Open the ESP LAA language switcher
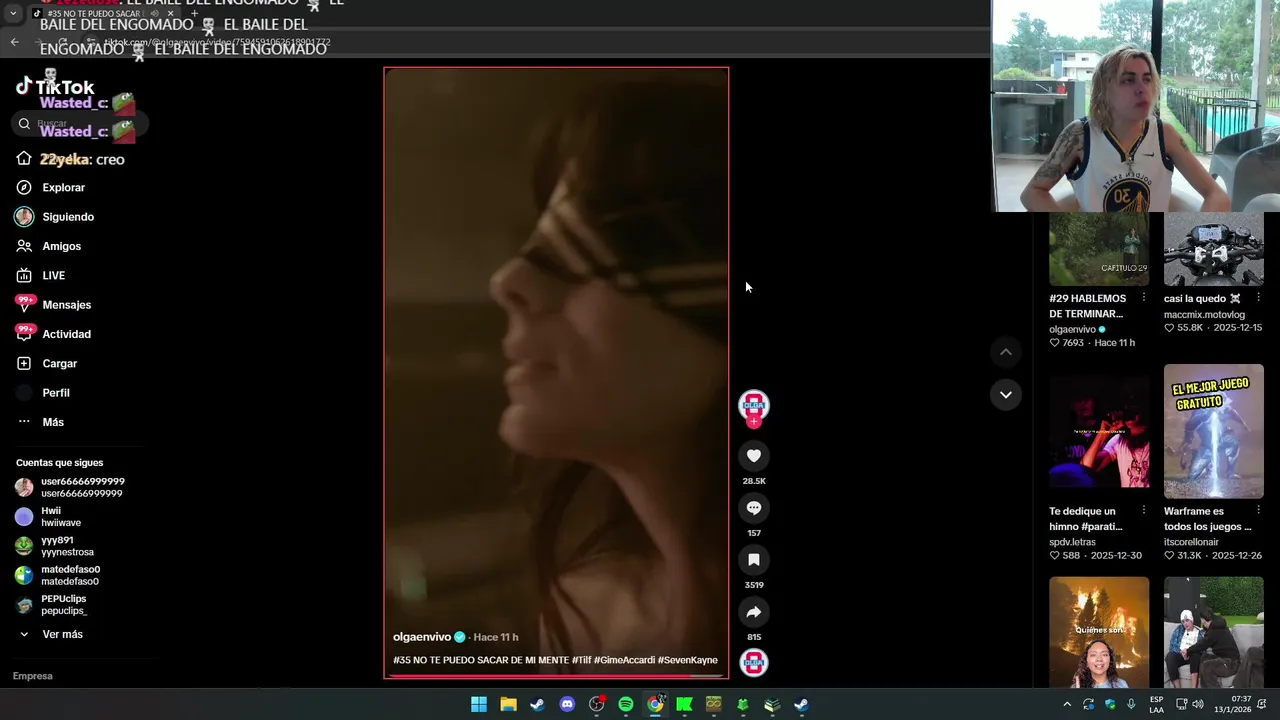Screen dimensions: 1280x720 coord(1157,704)
